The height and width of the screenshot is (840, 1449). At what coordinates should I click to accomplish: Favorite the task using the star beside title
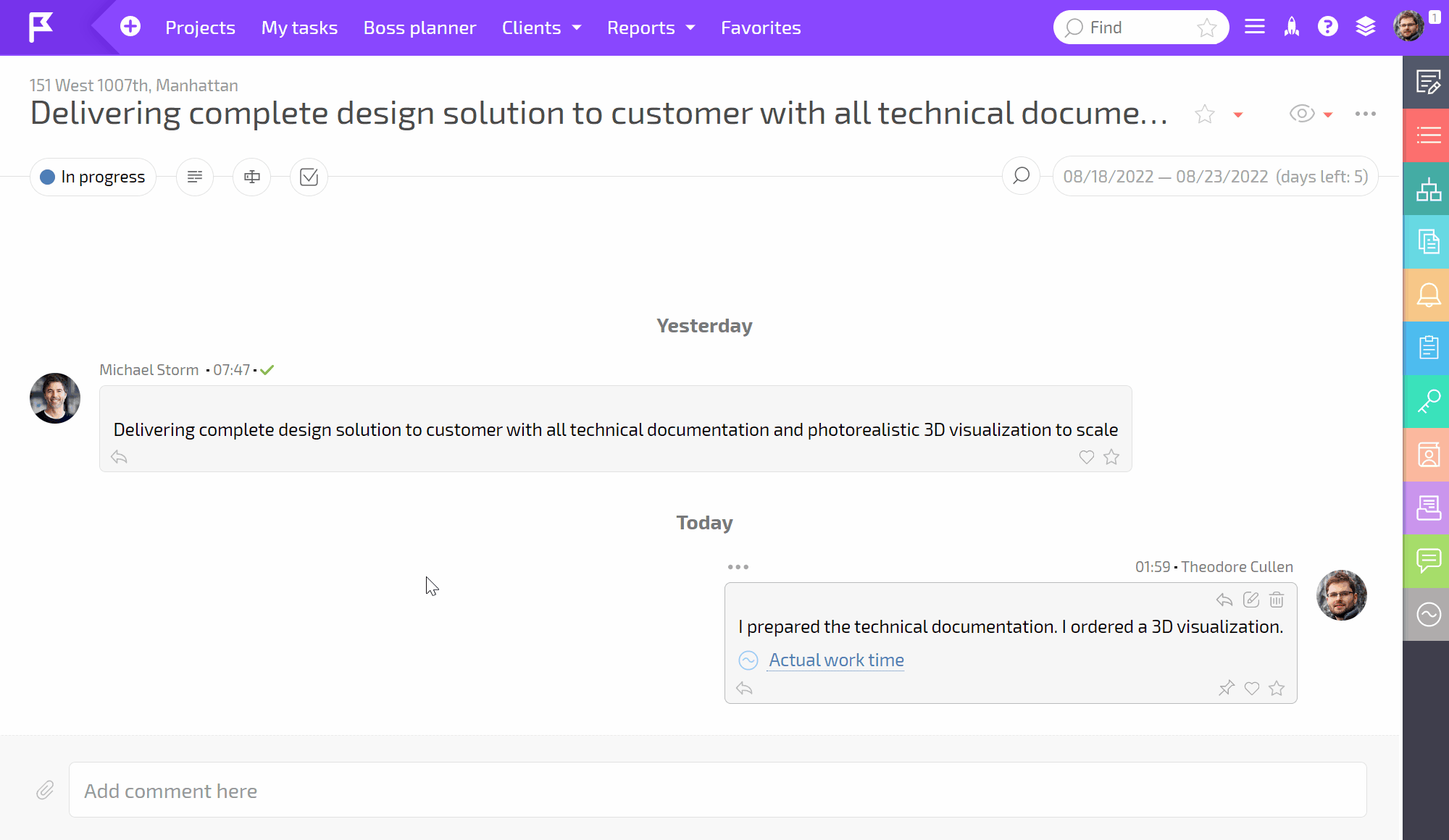tap(1204, 114)
